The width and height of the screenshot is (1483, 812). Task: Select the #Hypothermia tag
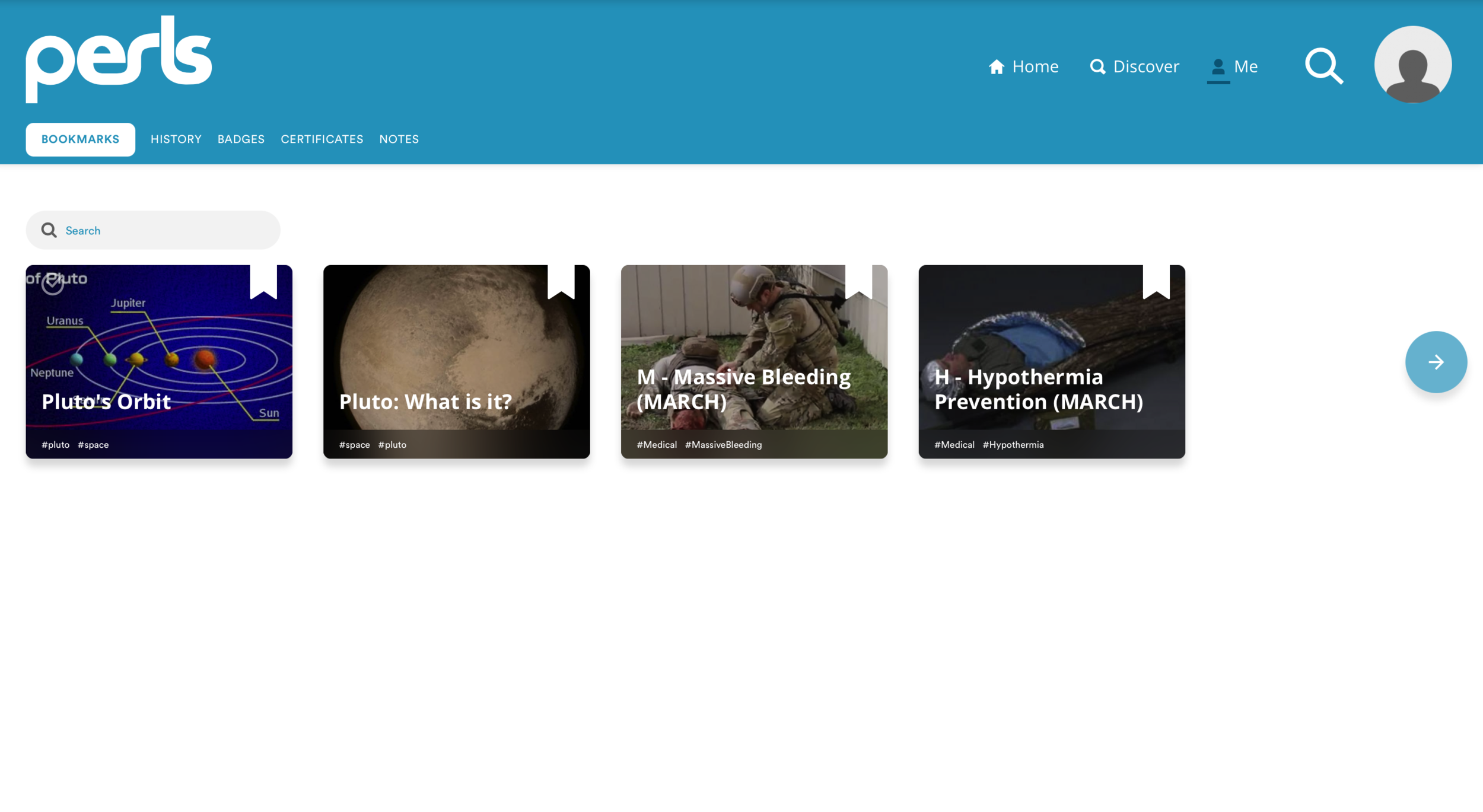click(x=1013, y=445)
